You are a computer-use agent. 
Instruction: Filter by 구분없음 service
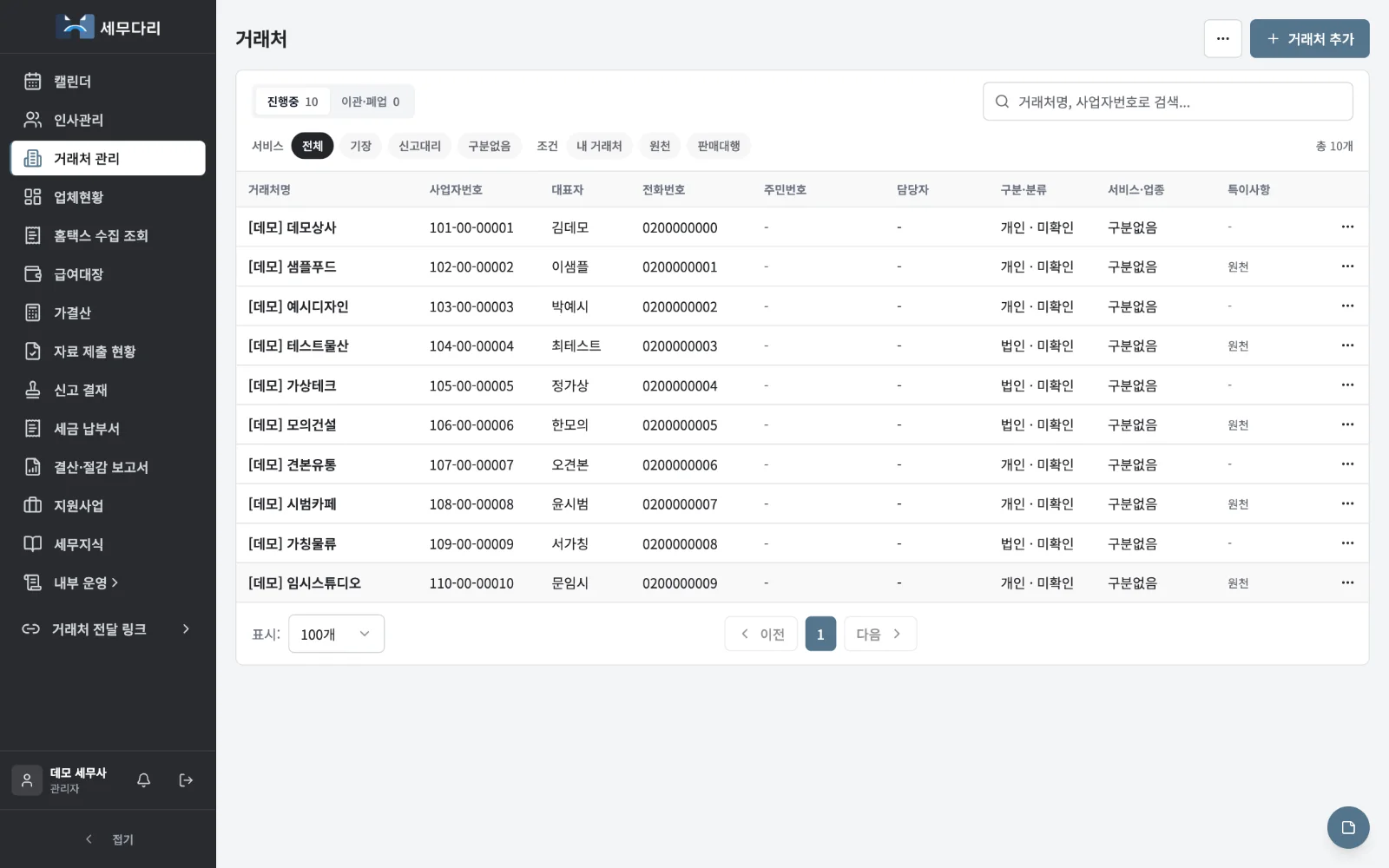click(x=490, y=146)
